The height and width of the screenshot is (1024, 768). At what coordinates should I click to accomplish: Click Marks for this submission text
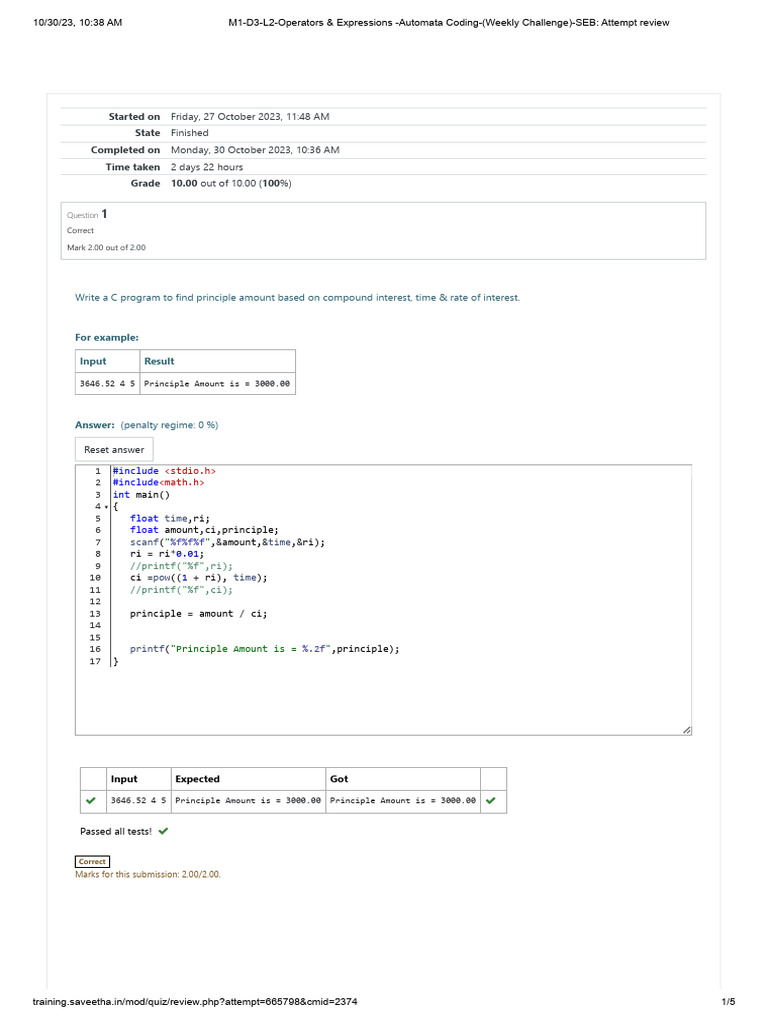click(x=148, y=874)
